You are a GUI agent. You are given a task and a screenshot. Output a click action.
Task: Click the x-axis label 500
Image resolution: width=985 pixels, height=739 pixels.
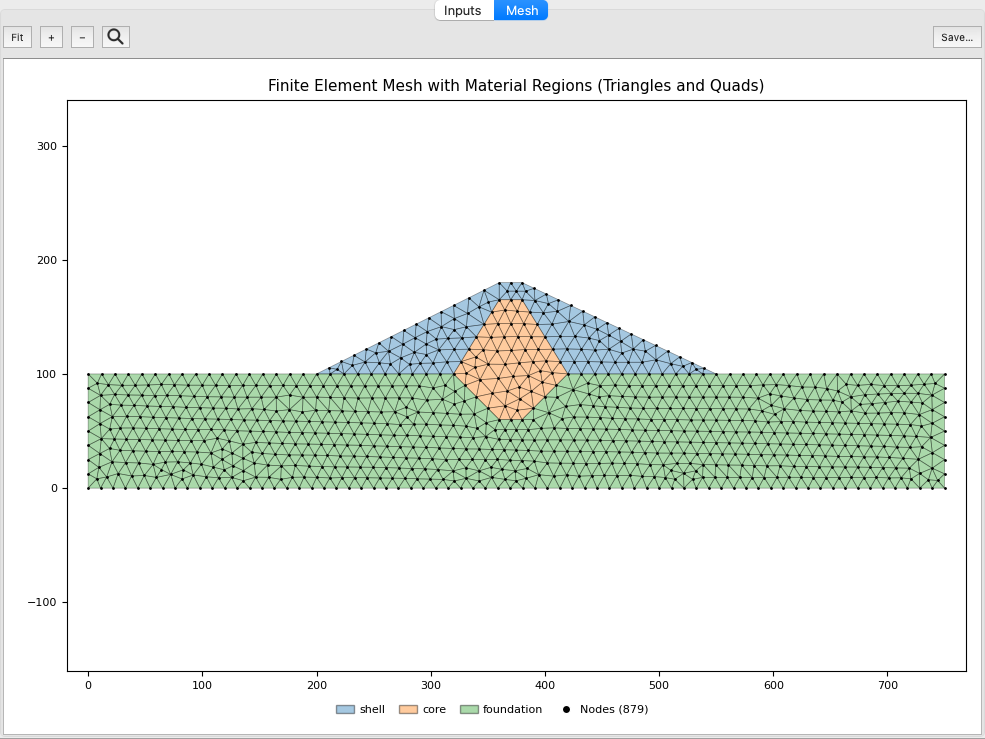tap(660, 686)
